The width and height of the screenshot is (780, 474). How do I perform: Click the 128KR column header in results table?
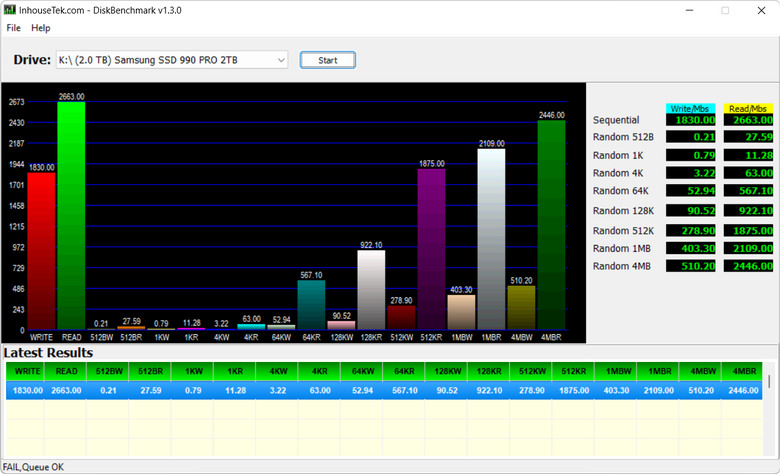[x=489, y=371]
